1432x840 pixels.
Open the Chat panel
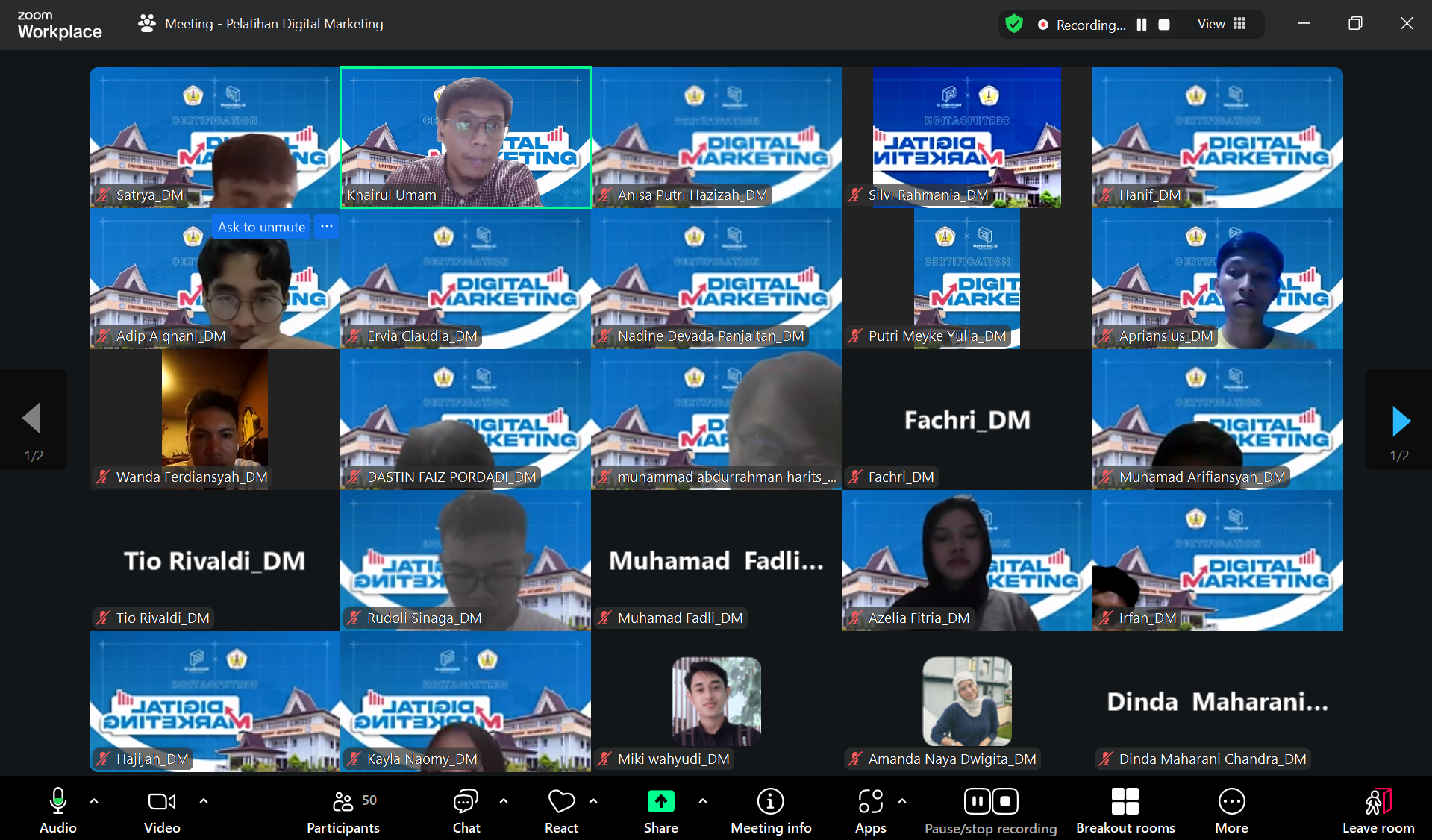(x=466, y=810)
